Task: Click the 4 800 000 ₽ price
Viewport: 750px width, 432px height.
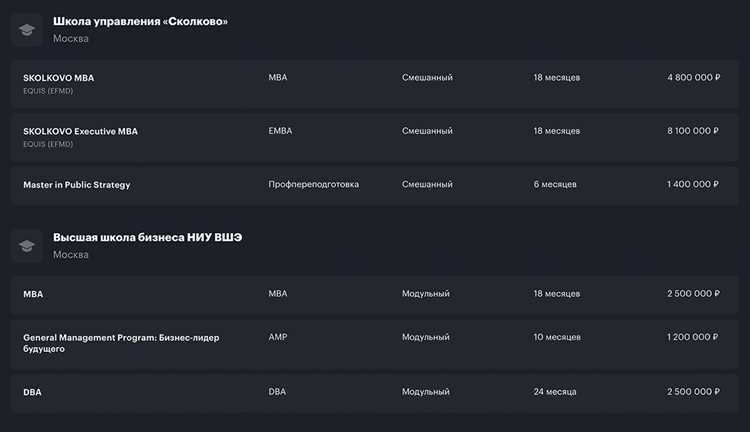Action: click(x=693, y=77)
